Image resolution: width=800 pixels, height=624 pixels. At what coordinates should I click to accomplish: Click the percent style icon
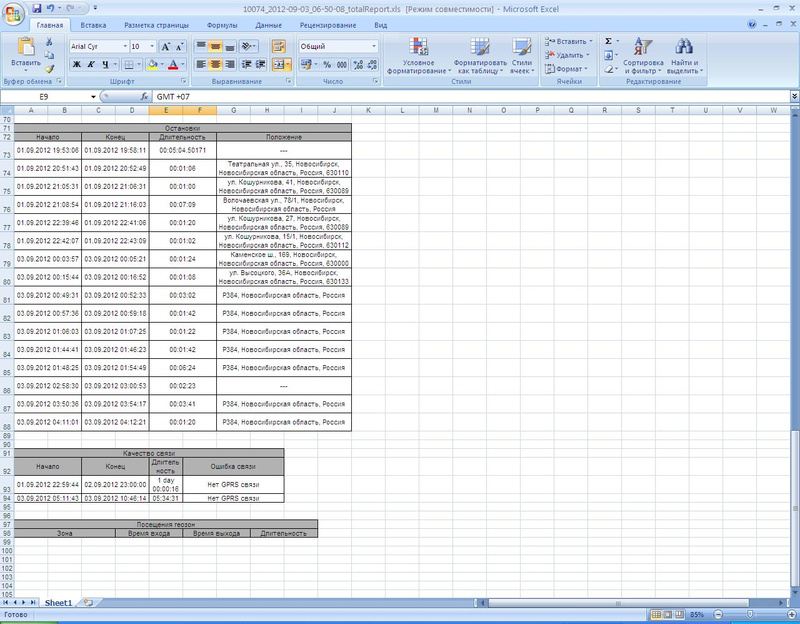[x=327, y=64]
